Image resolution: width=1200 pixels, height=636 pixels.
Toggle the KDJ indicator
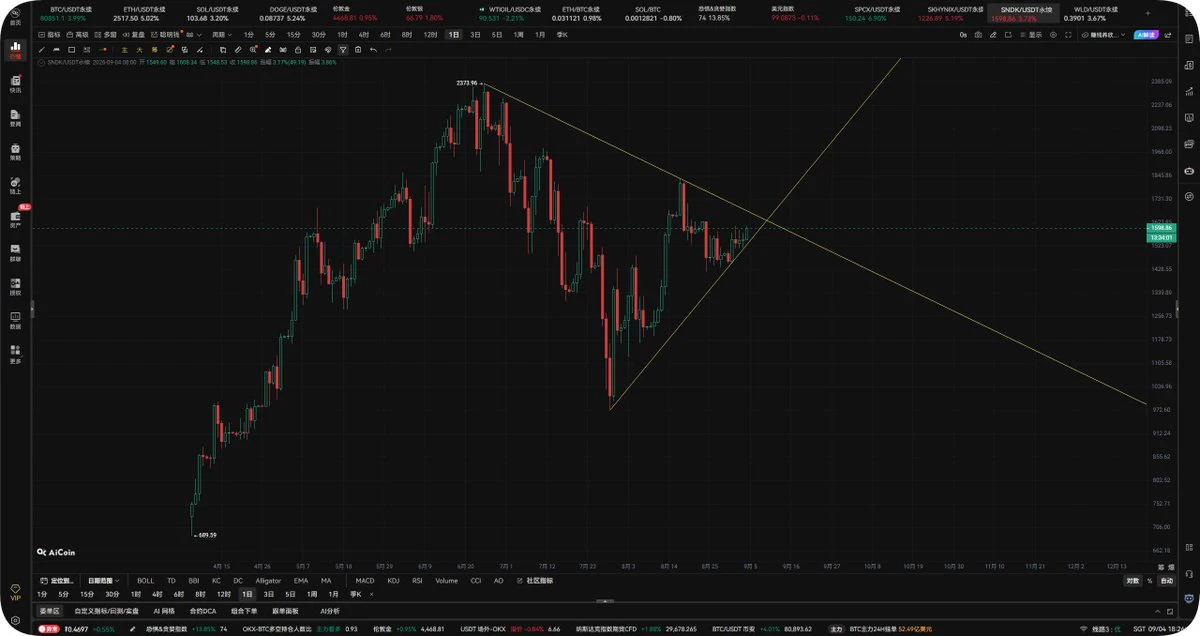pyautogui.click(x=393, y=581)
